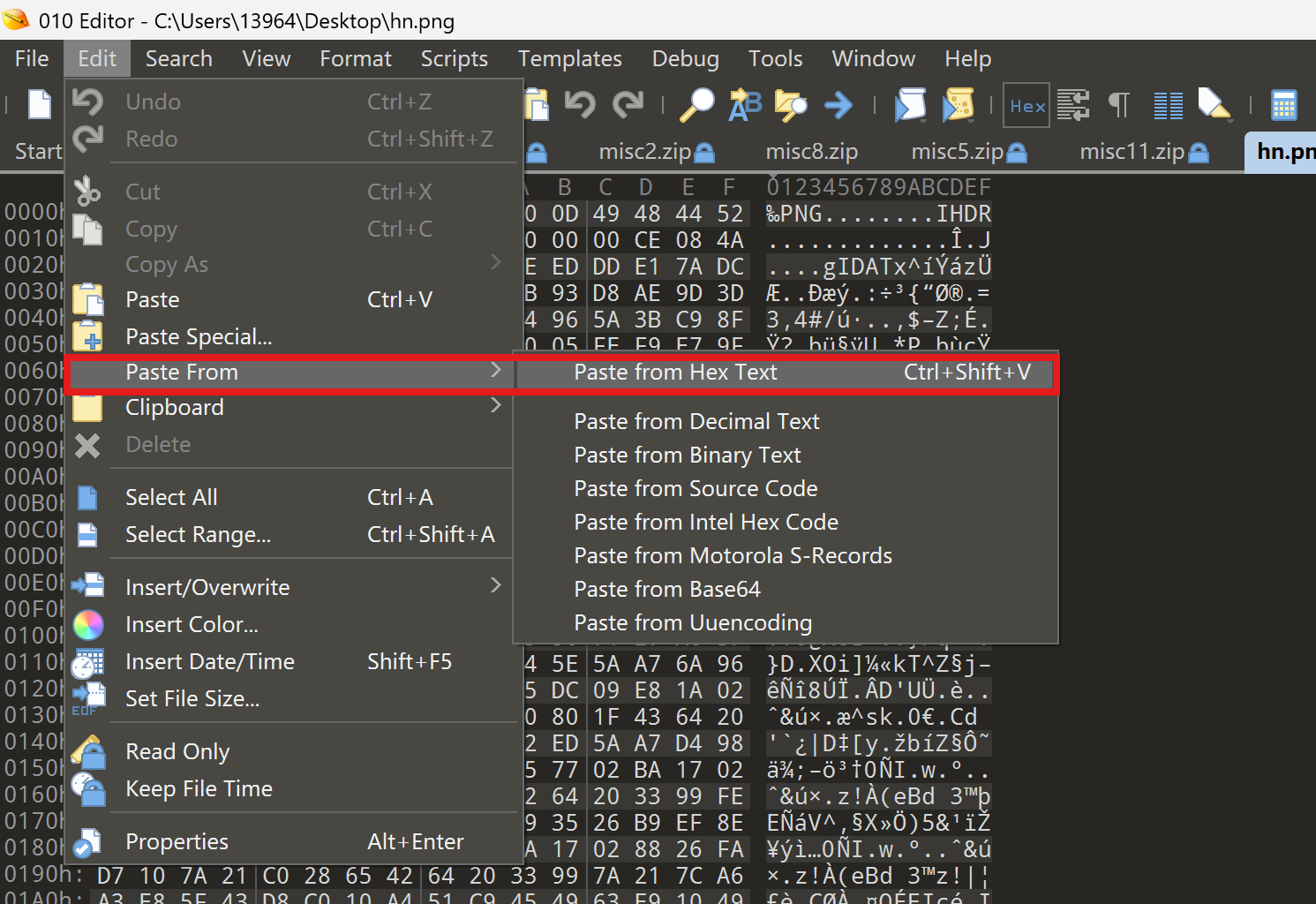This screenshot has width=1316, height=904.
Task: Click the Paste Special clipboard-plus icon
Action: pyautogui.click(x=87, y=336)
